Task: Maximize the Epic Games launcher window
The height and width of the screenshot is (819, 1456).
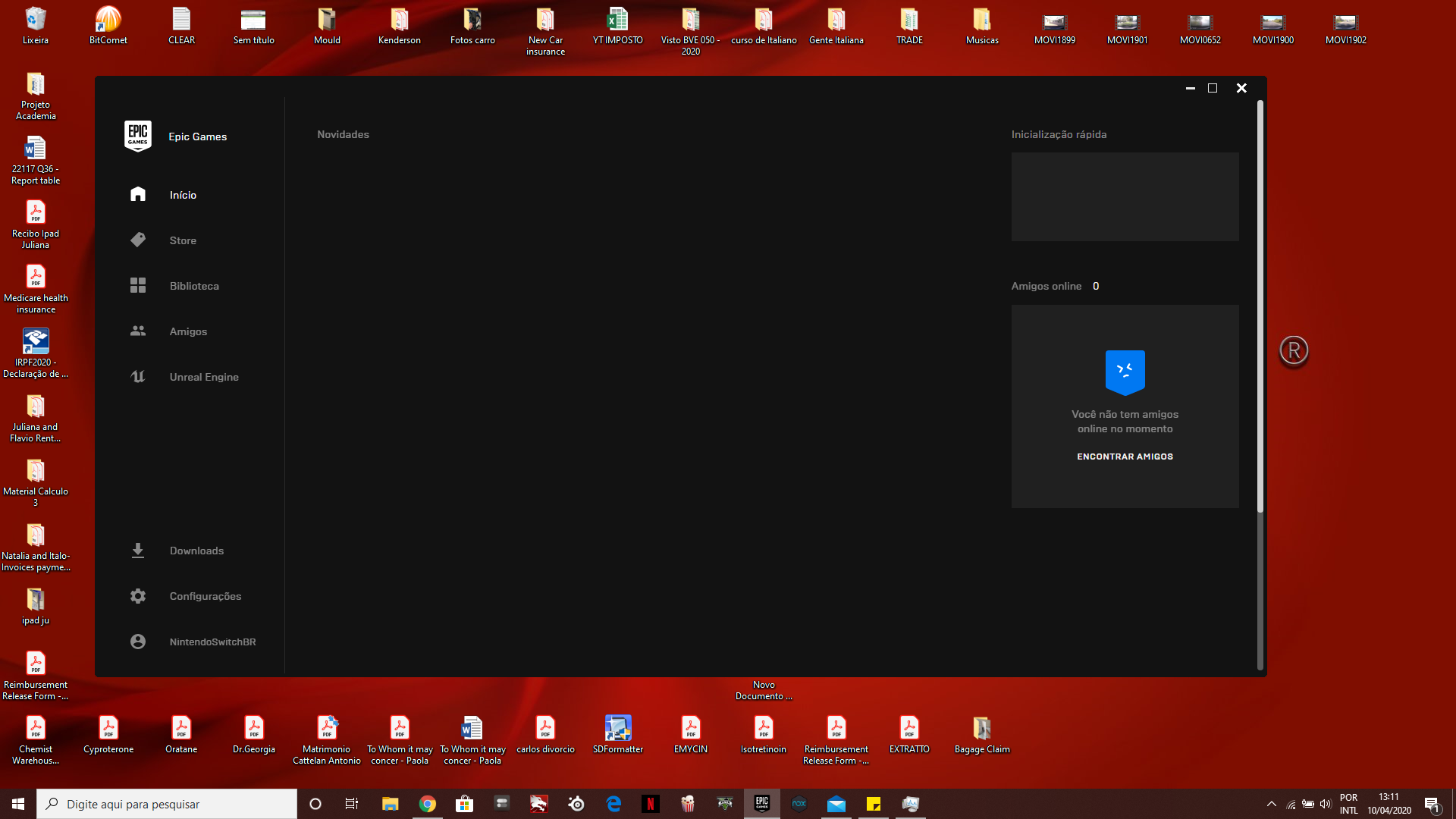Action: (x=1213, y=88)
